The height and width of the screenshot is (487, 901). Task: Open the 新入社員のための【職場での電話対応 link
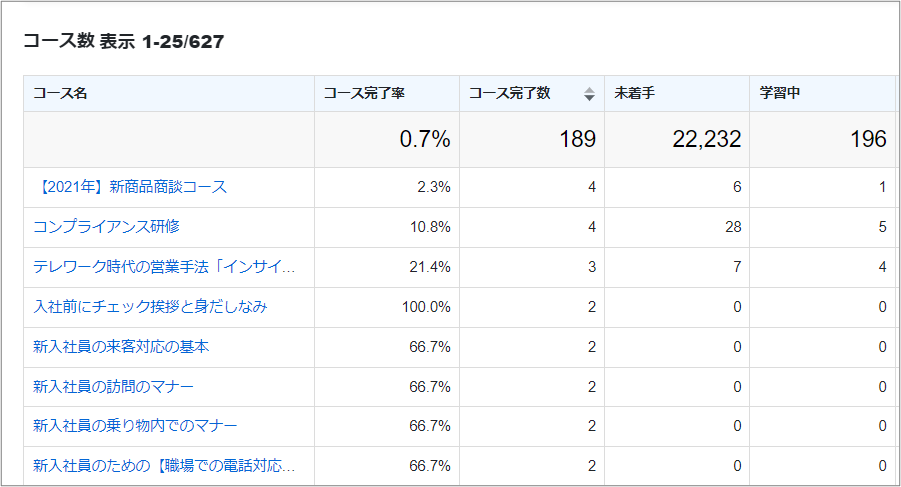tap(164, 466)
